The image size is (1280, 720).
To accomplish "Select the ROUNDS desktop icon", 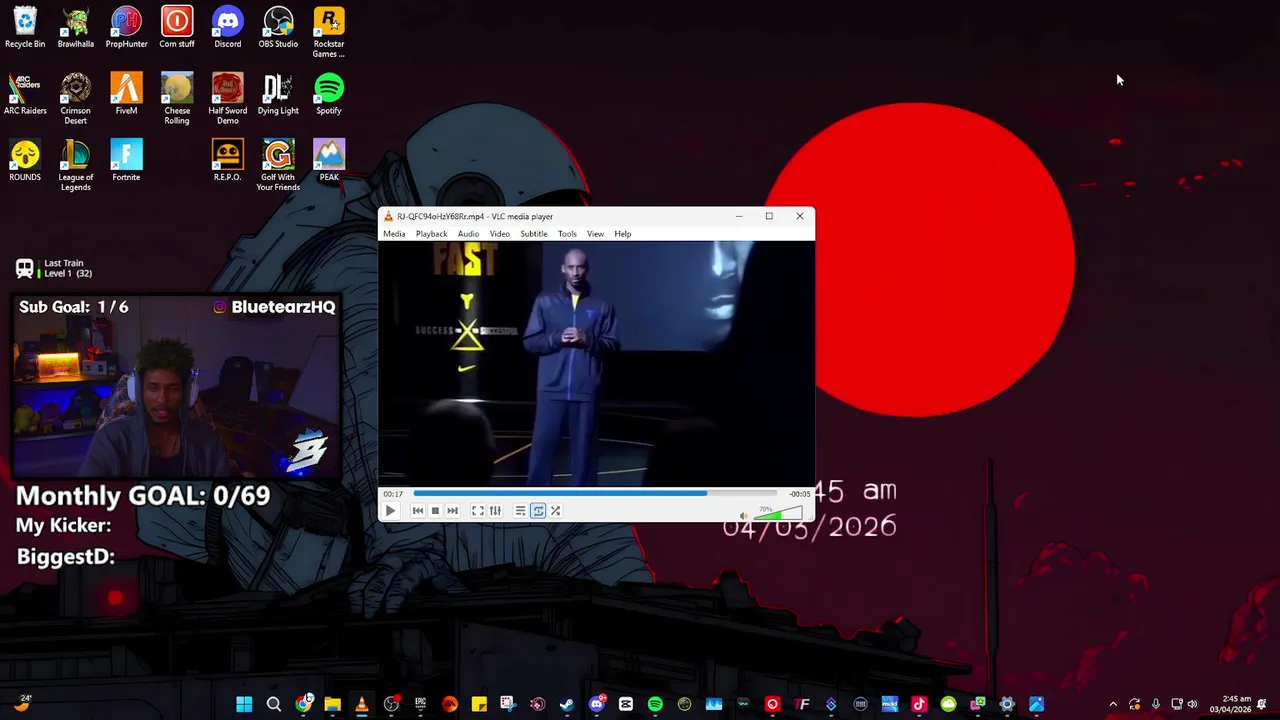I will point(25,161).
